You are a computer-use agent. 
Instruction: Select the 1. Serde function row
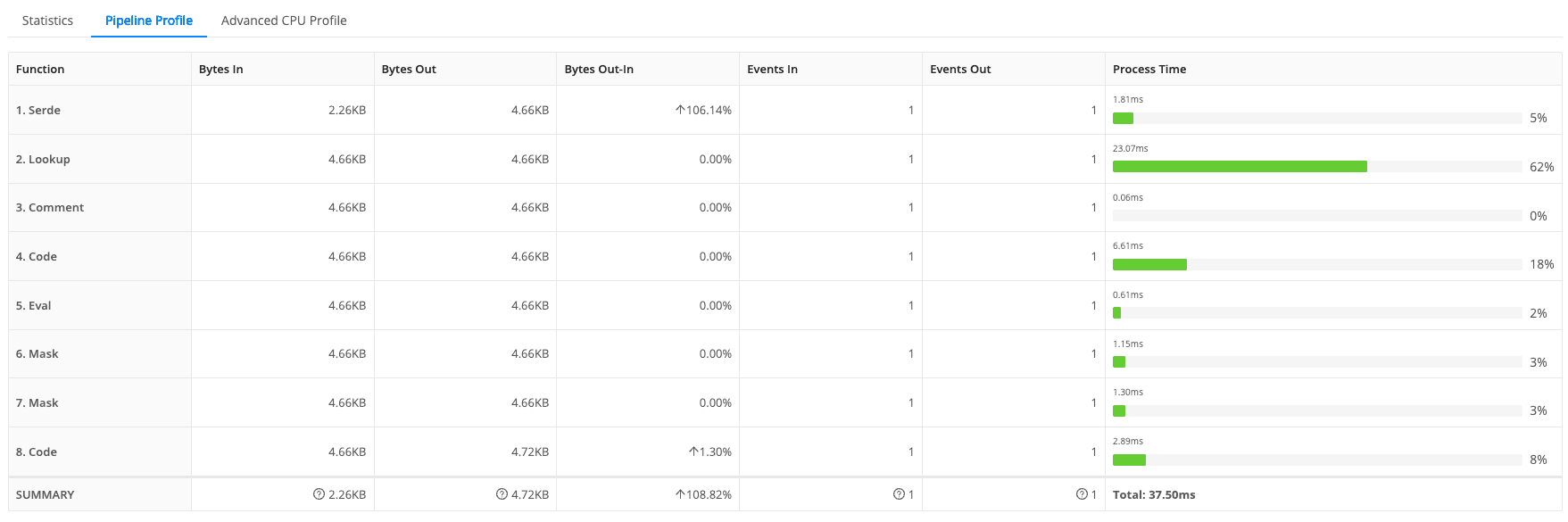[38, 111]
